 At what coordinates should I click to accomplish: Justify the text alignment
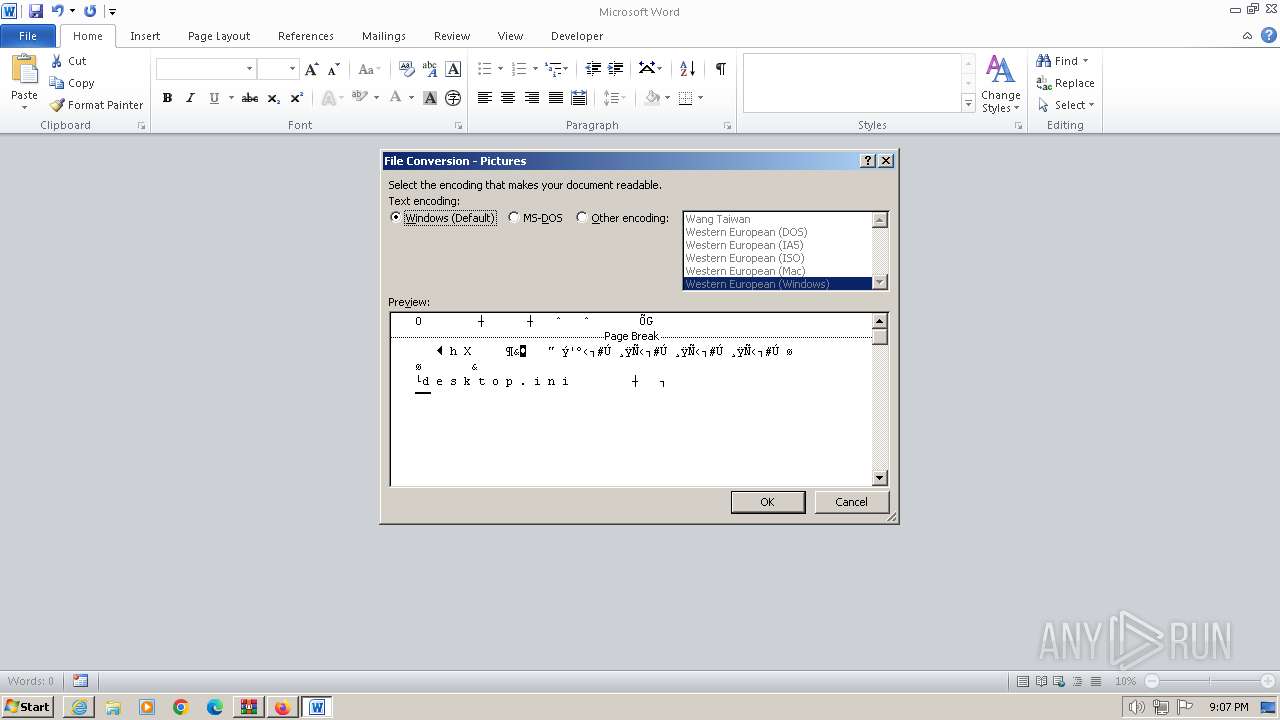555,98
